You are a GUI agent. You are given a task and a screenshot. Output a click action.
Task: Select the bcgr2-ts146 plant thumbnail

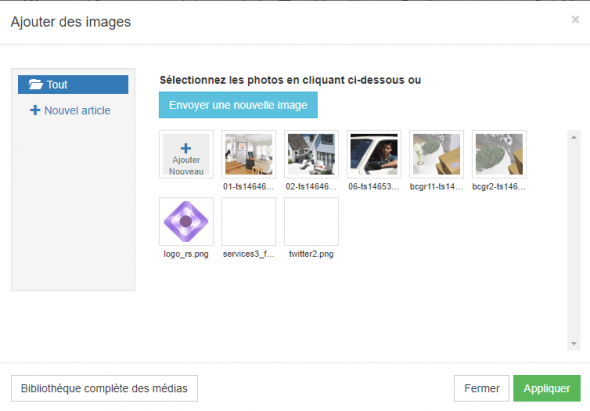(499, 154)
